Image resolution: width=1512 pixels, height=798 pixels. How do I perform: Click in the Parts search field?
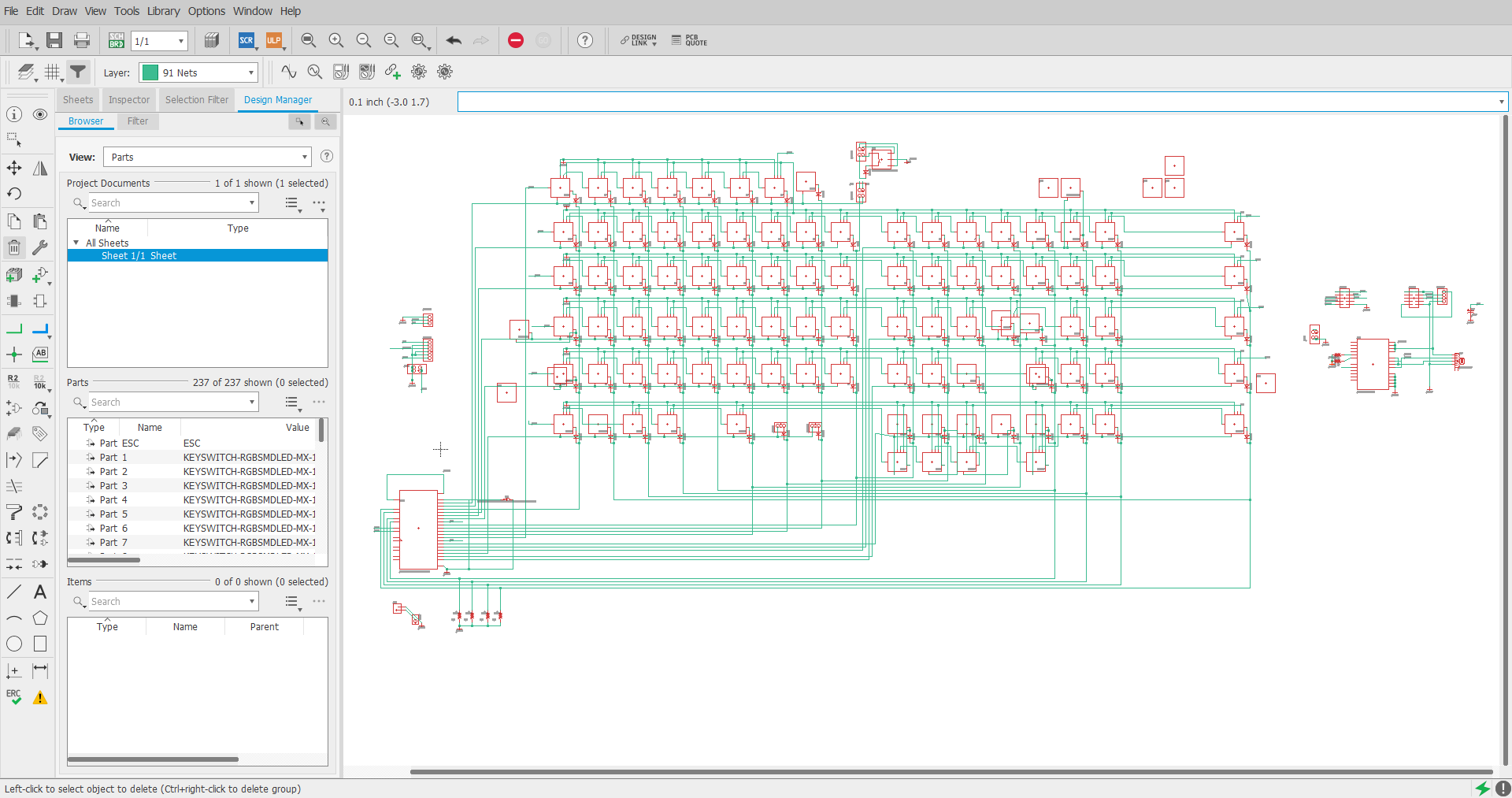click(x=168, y=403)
